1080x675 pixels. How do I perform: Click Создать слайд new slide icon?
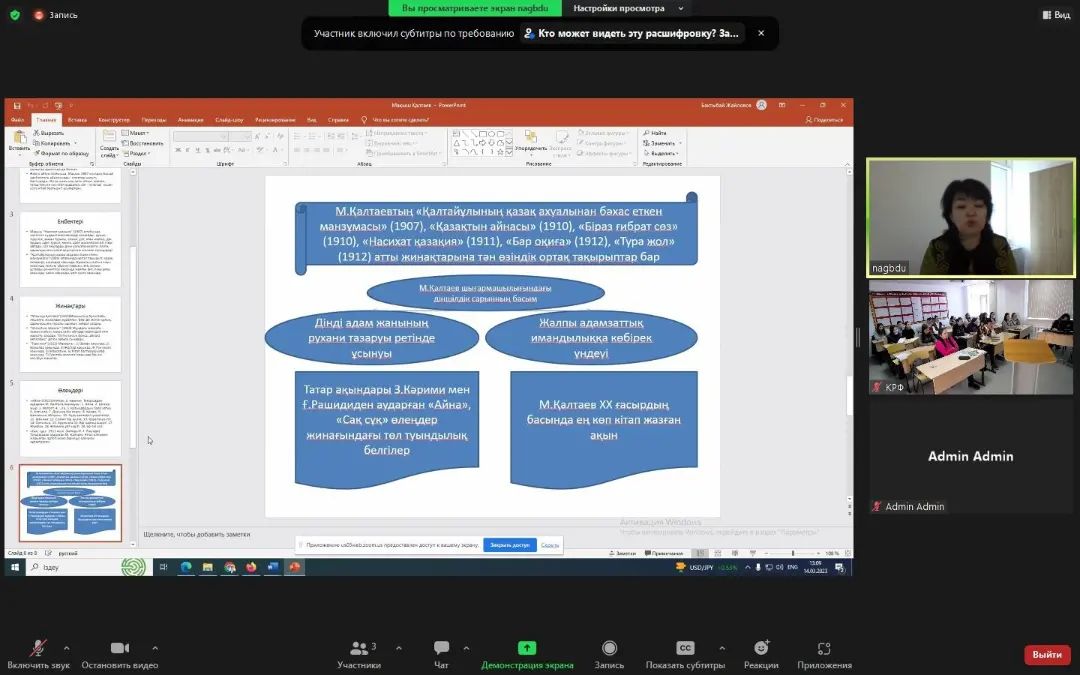[x=109, y=143]
